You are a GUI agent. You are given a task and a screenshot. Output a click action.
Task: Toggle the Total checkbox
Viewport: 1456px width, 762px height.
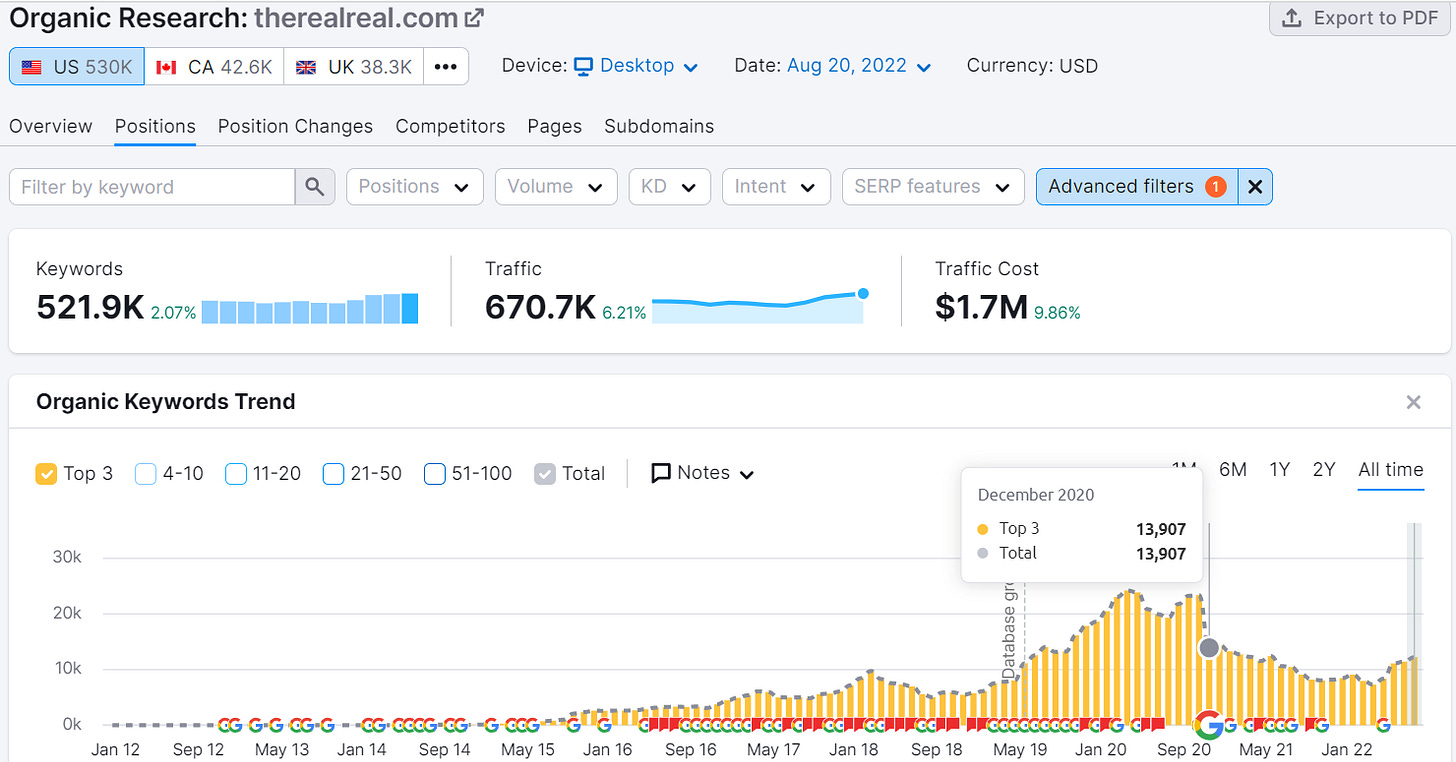[x=545, y=474]
